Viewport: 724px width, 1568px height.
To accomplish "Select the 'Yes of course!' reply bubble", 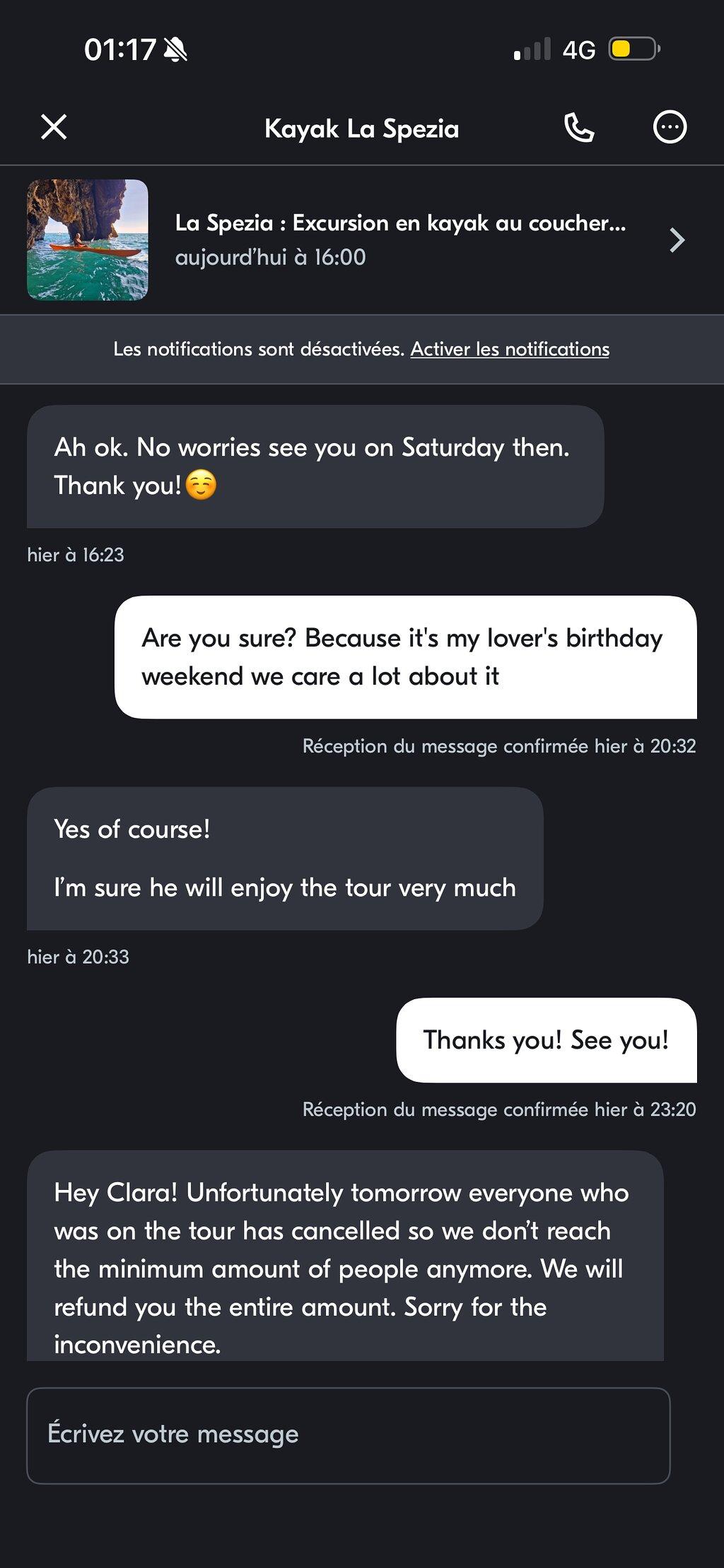I will click(285, 859).
